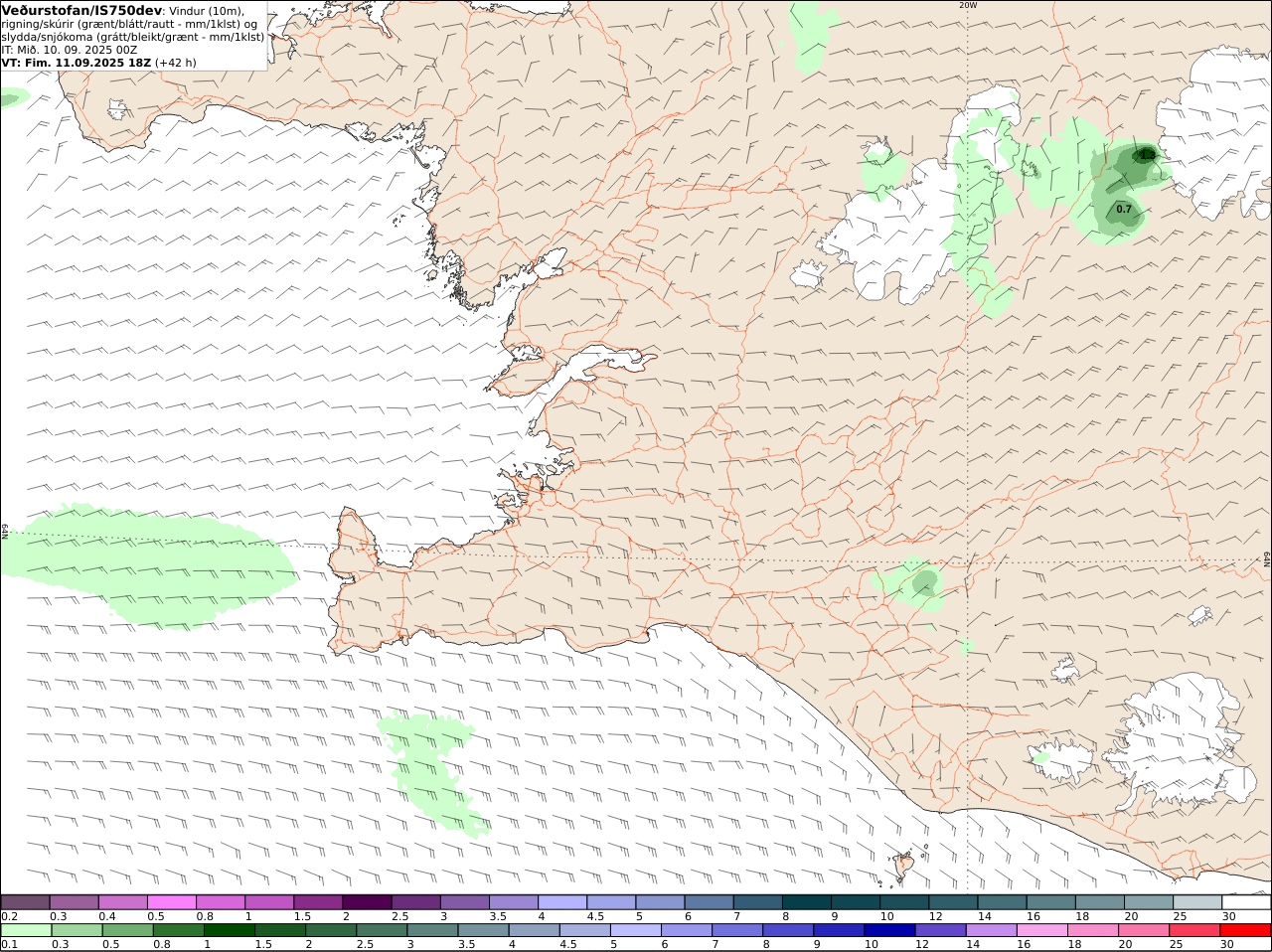Viewport: 1272px width, 952px height.
Task: Click the '30' label in the snow legend row
Action: click(1228, 916)
